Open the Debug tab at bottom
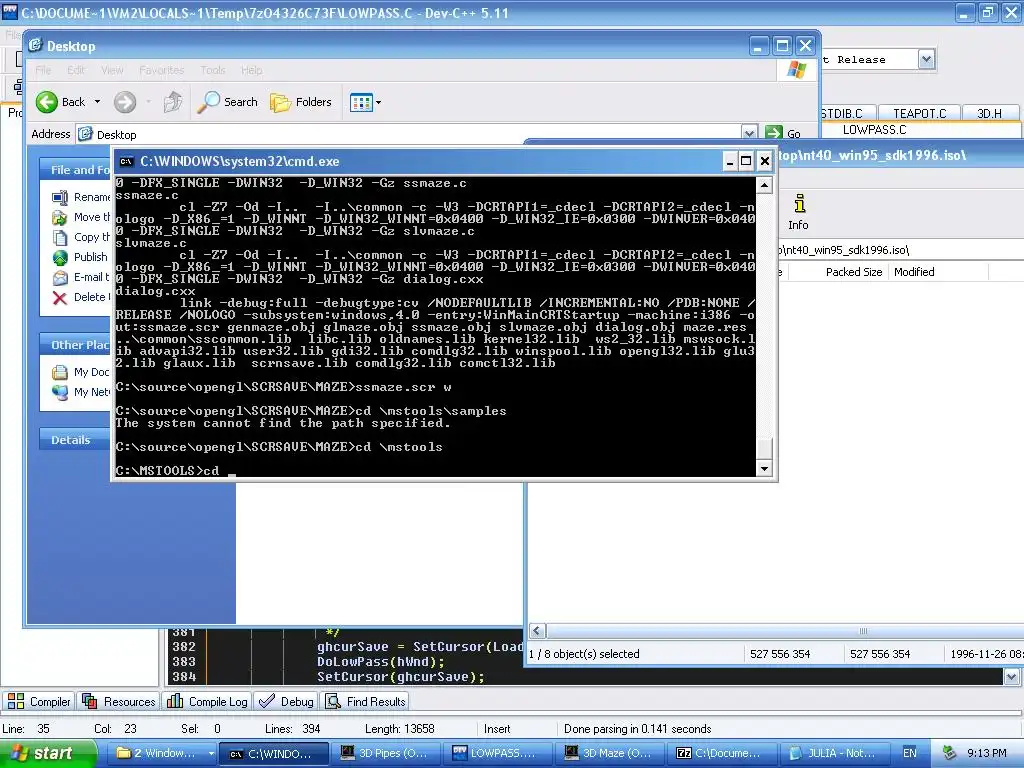The image size is (1024, 768). pyautogui.click(x=286, y=701)
